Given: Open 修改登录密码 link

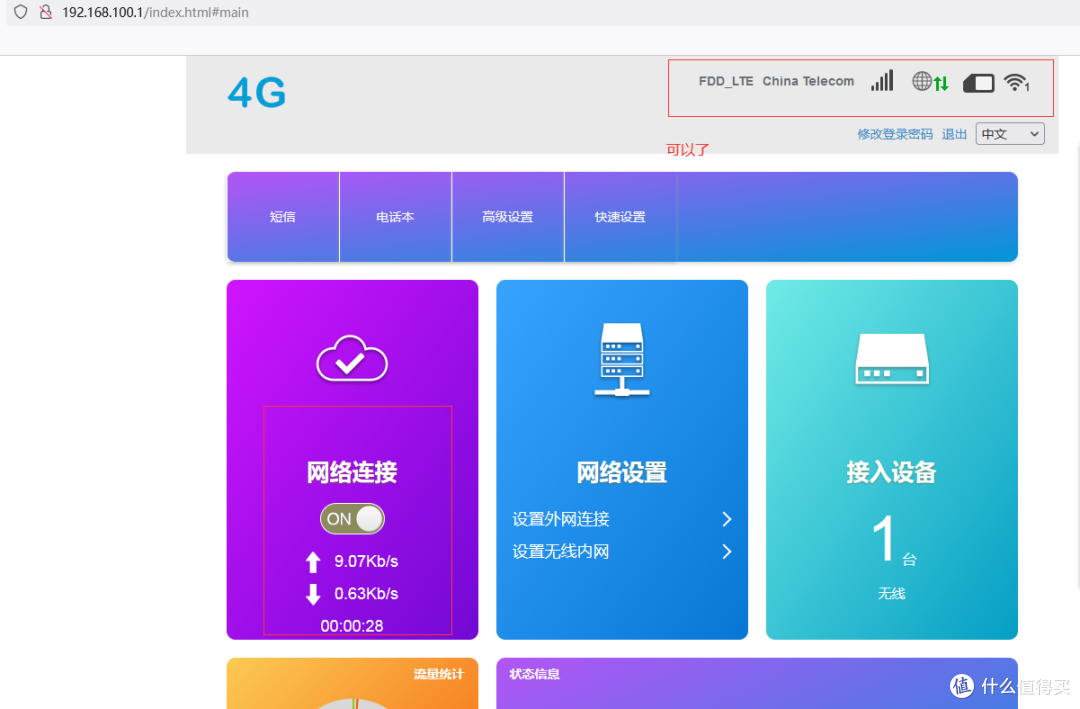Looking at the screenshot, I should pos(895,134).
